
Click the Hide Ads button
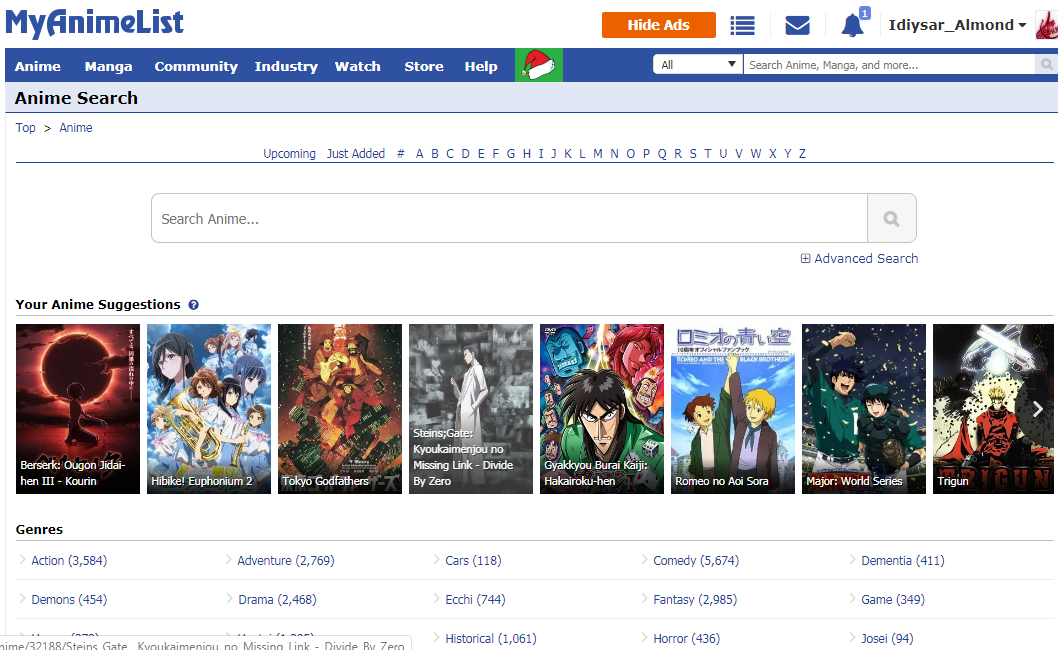point(659,25)
